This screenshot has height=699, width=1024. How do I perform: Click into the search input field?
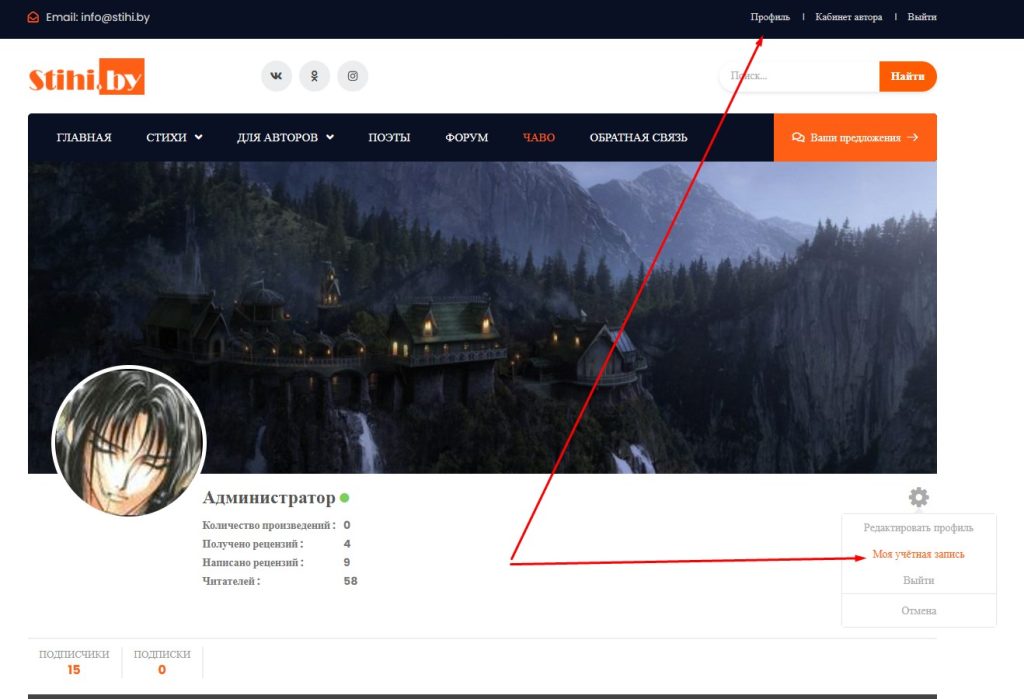coord(798,76)
